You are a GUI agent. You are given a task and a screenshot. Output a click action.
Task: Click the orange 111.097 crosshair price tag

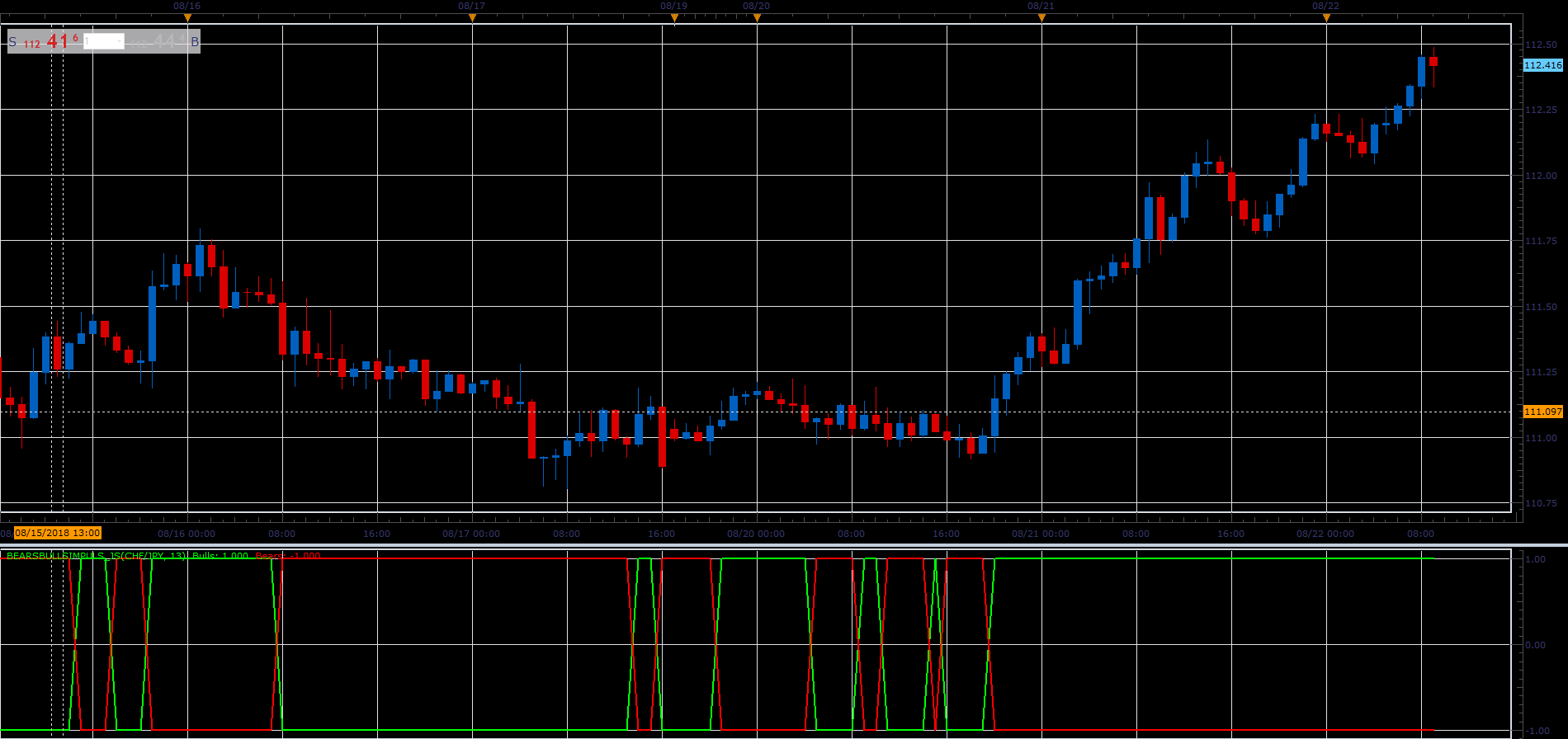[1542, 412]
